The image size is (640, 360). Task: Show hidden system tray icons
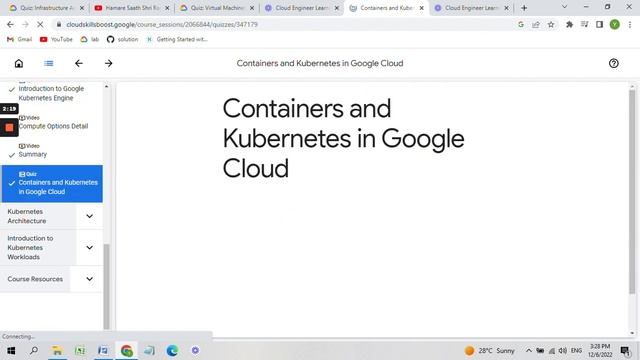coord(529,351)
